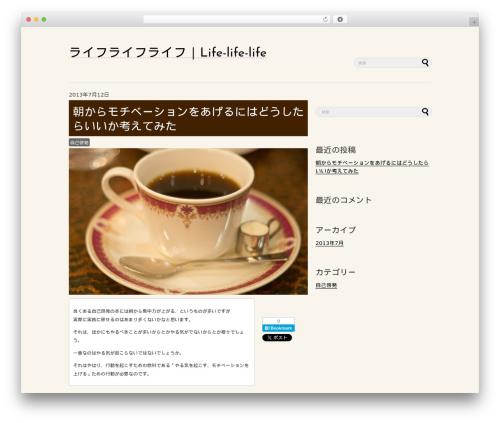This screenshot has width=500, height=423.
Task: Click the X ポスト share button
Action: [x=277, y=338]
